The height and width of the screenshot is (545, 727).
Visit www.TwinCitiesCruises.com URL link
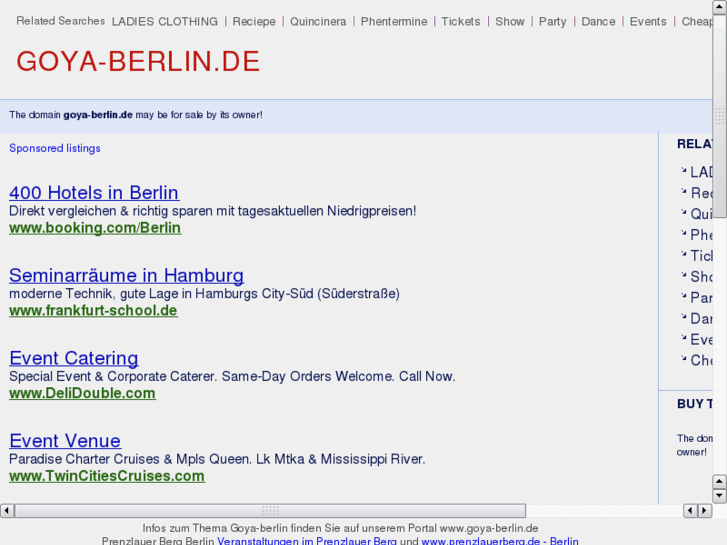point(107,476)
